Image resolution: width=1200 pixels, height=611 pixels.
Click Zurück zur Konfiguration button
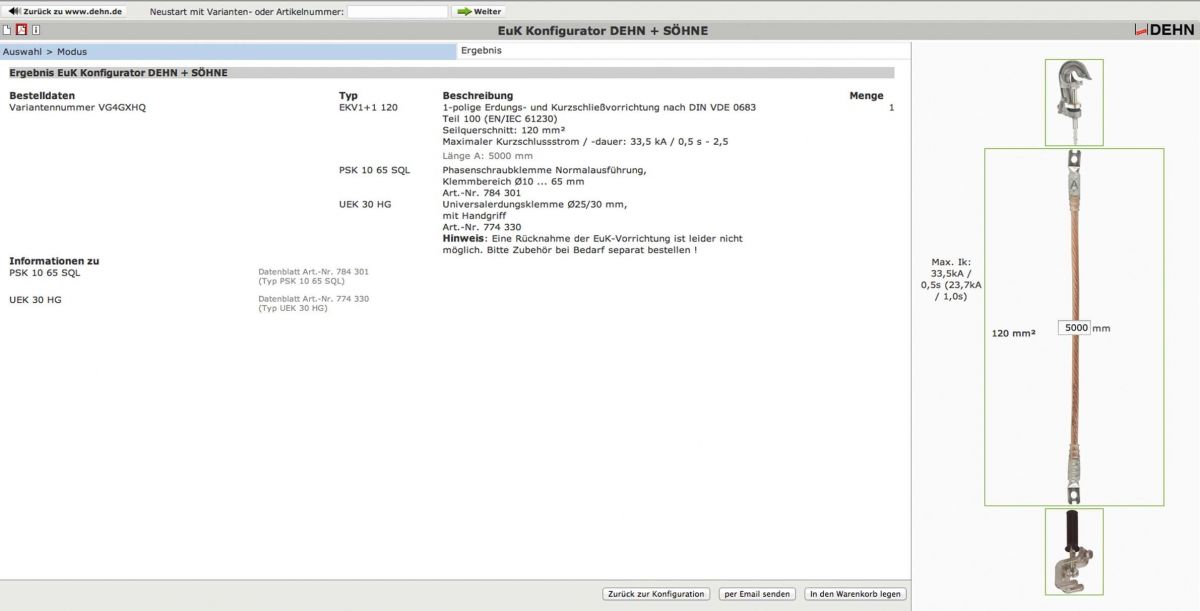coord(656,594)
